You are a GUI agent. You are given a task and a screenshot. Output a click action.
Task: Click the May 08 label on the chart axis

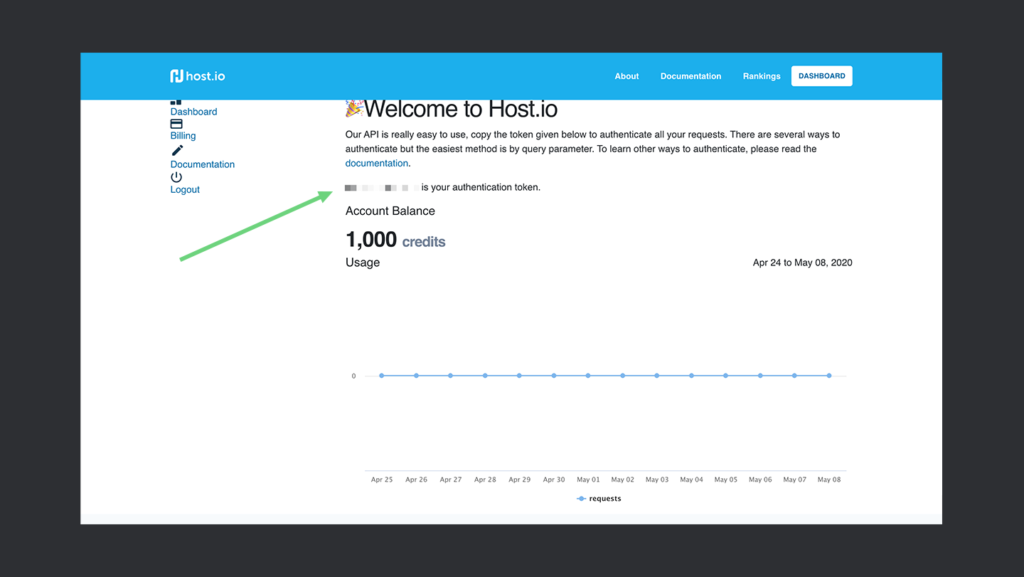point(828,479)
